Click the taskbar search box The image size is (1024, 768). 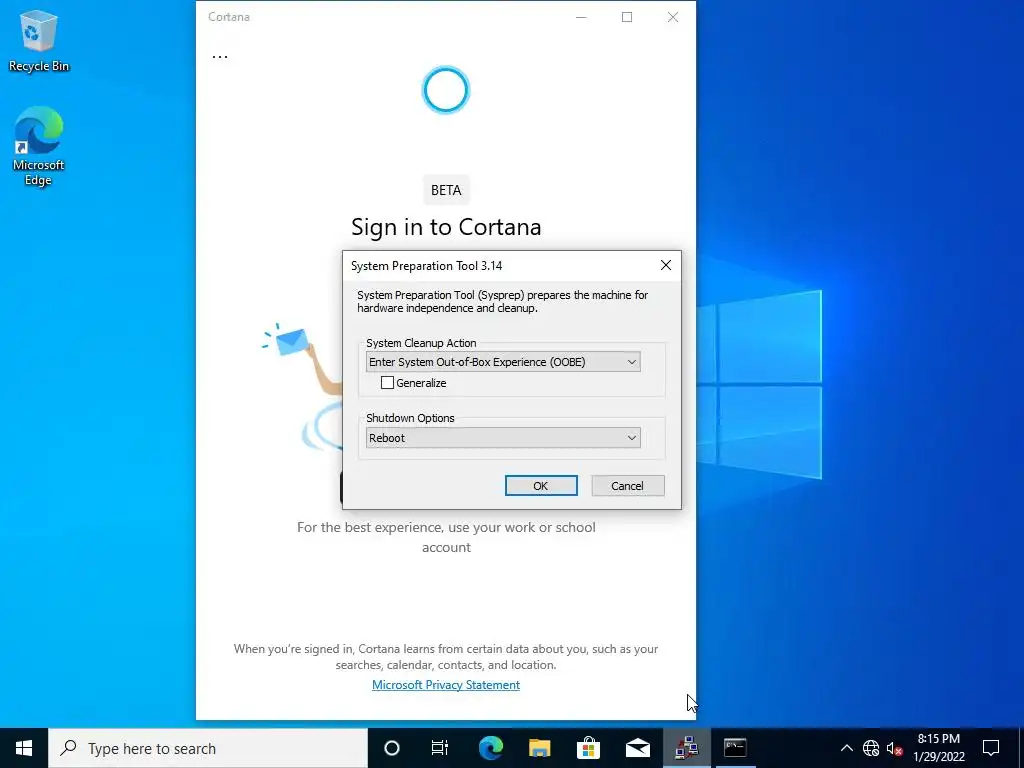click(x=208, y=748)
